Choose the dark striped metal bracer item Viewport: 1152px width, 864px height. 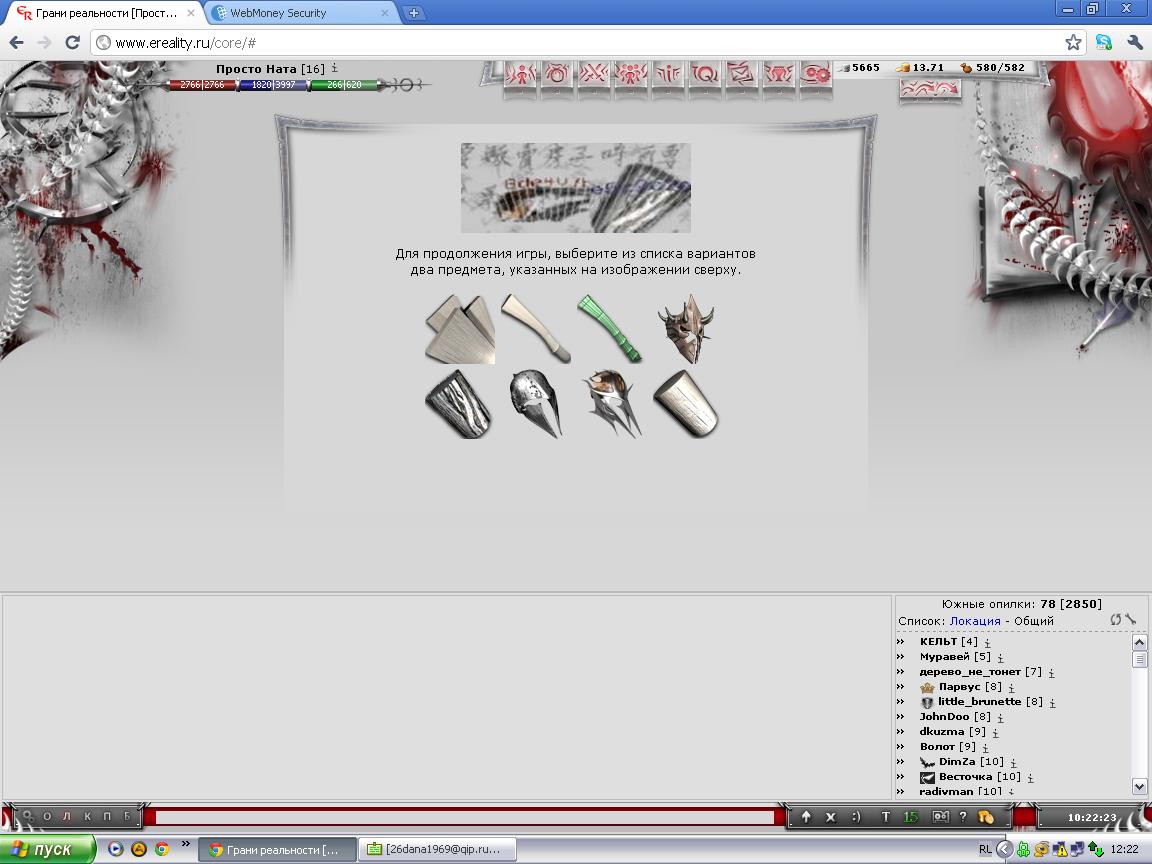pyautogui.click(x=458, y=404)
